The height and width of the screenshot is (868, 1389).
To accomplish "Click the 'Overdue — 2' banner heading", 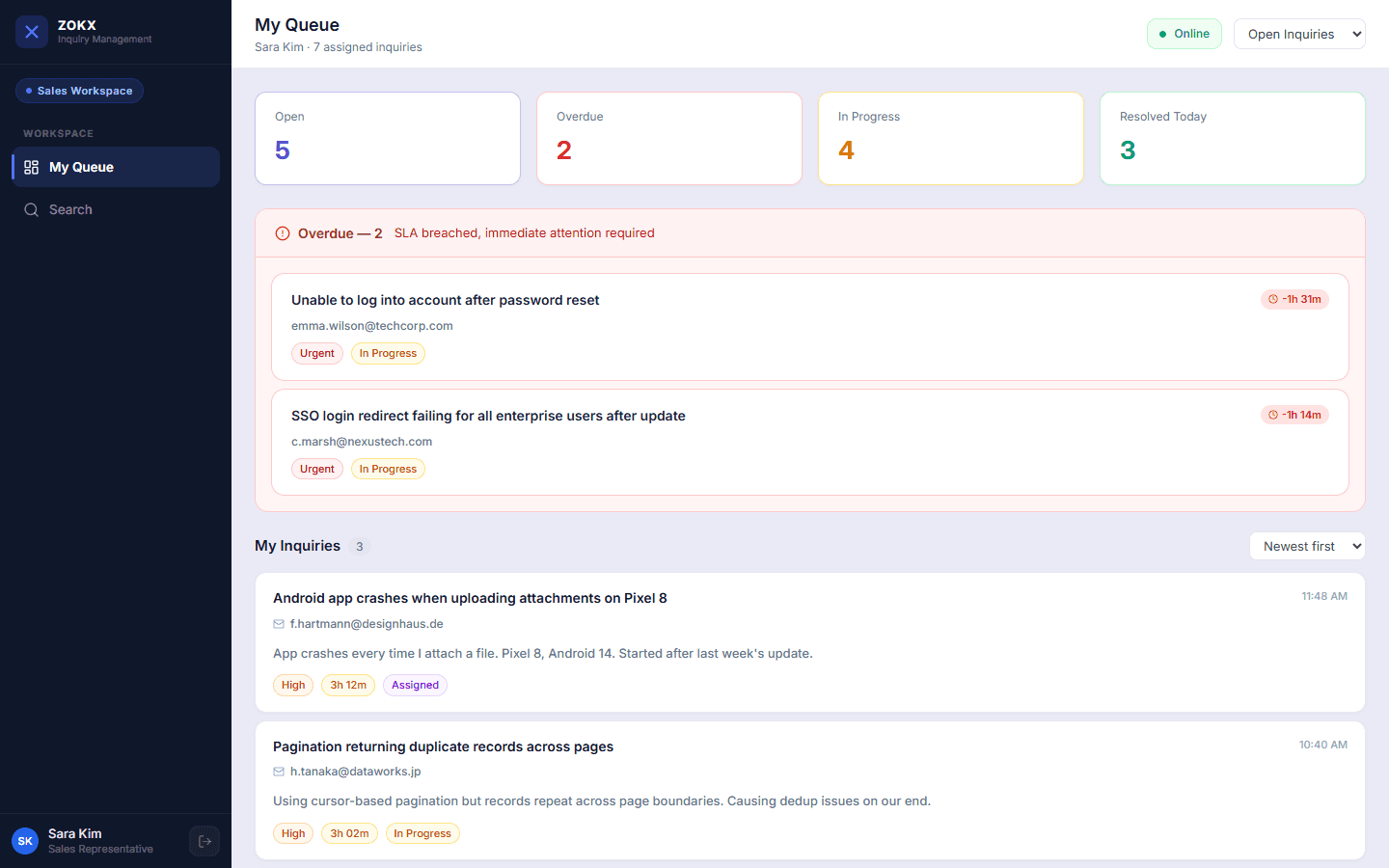I will (340, 233).
